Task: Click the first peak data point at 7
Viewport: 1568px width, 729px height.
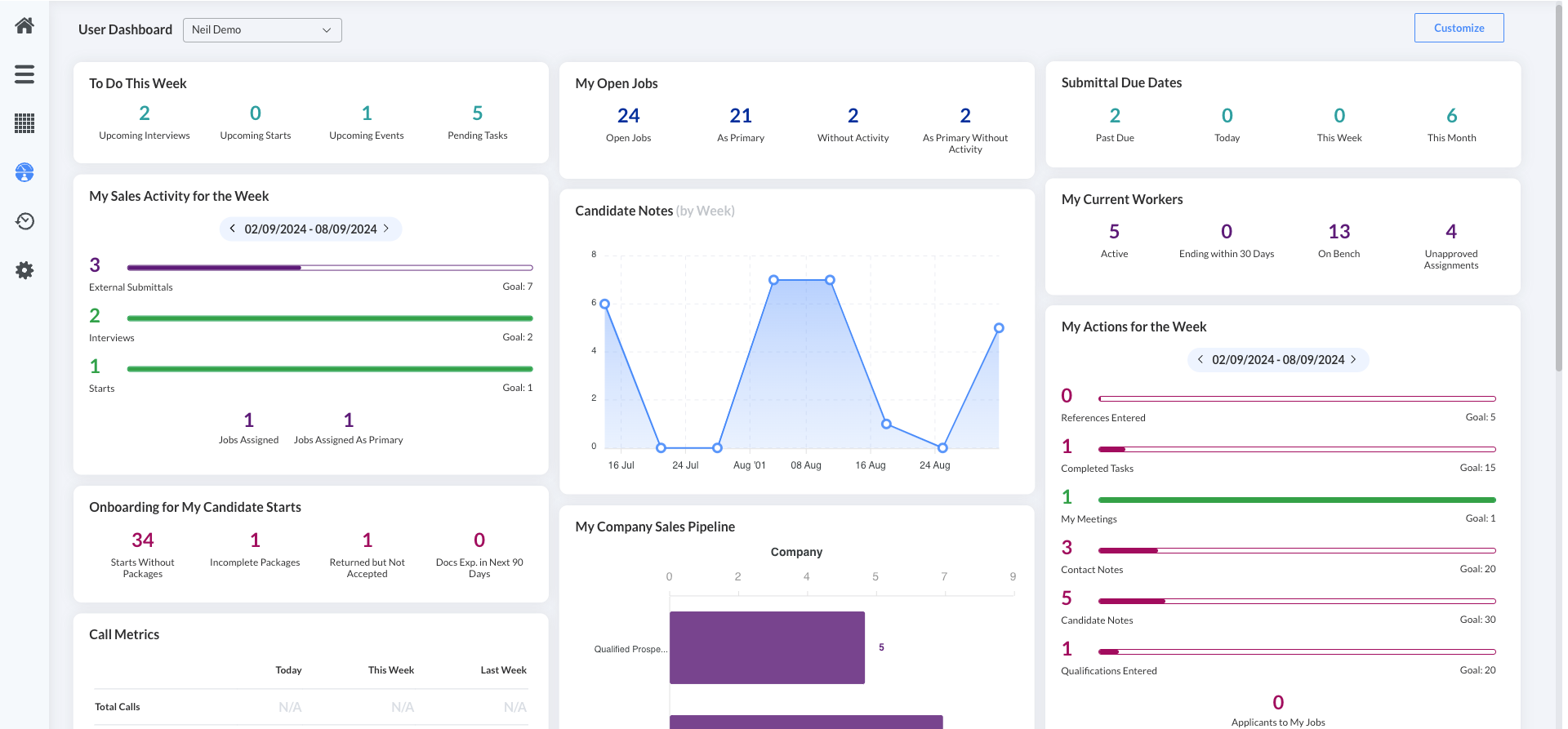Action: point(773,280)
